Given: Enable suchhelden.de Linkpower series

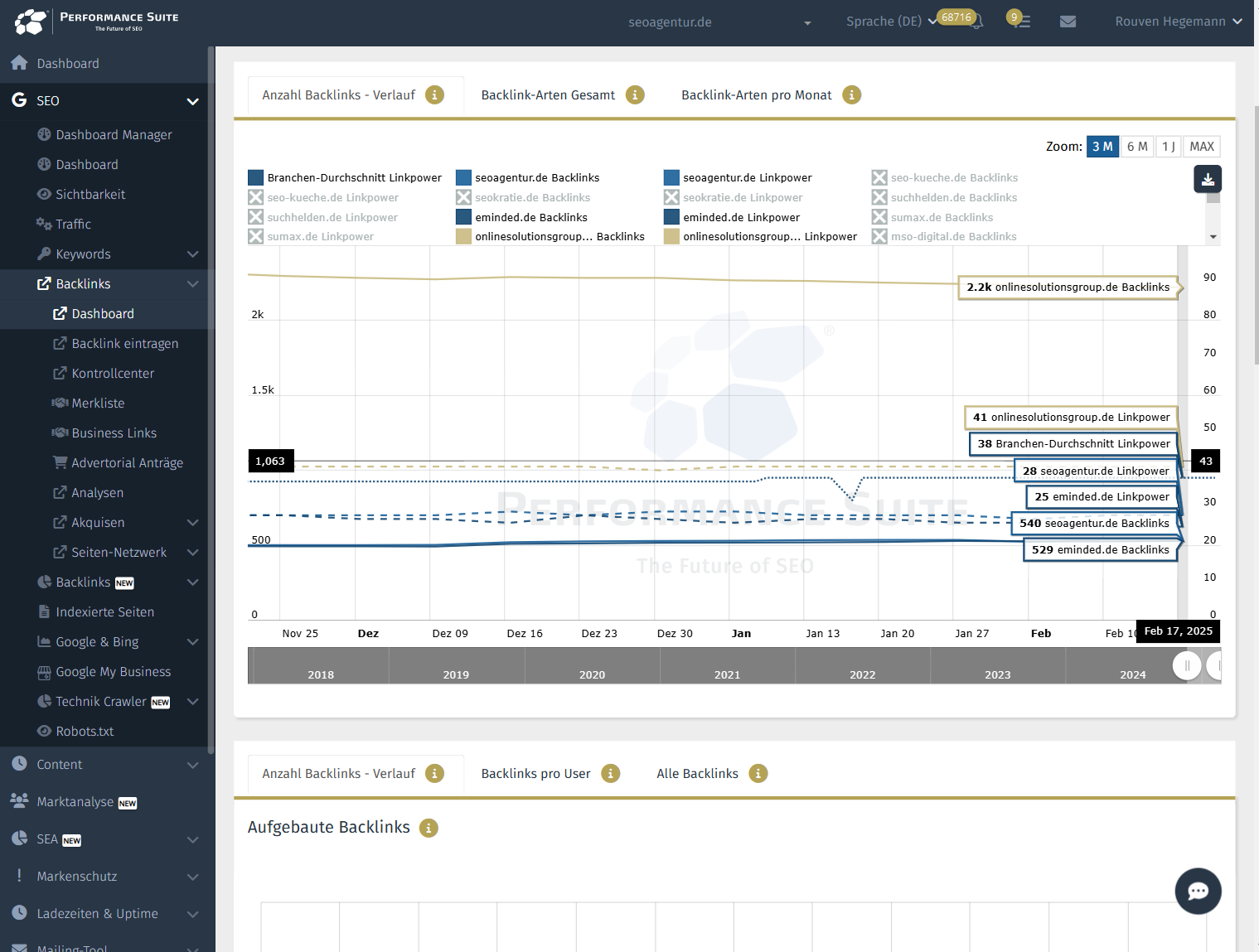Looking at the screenshot, I should pos(323,217).
